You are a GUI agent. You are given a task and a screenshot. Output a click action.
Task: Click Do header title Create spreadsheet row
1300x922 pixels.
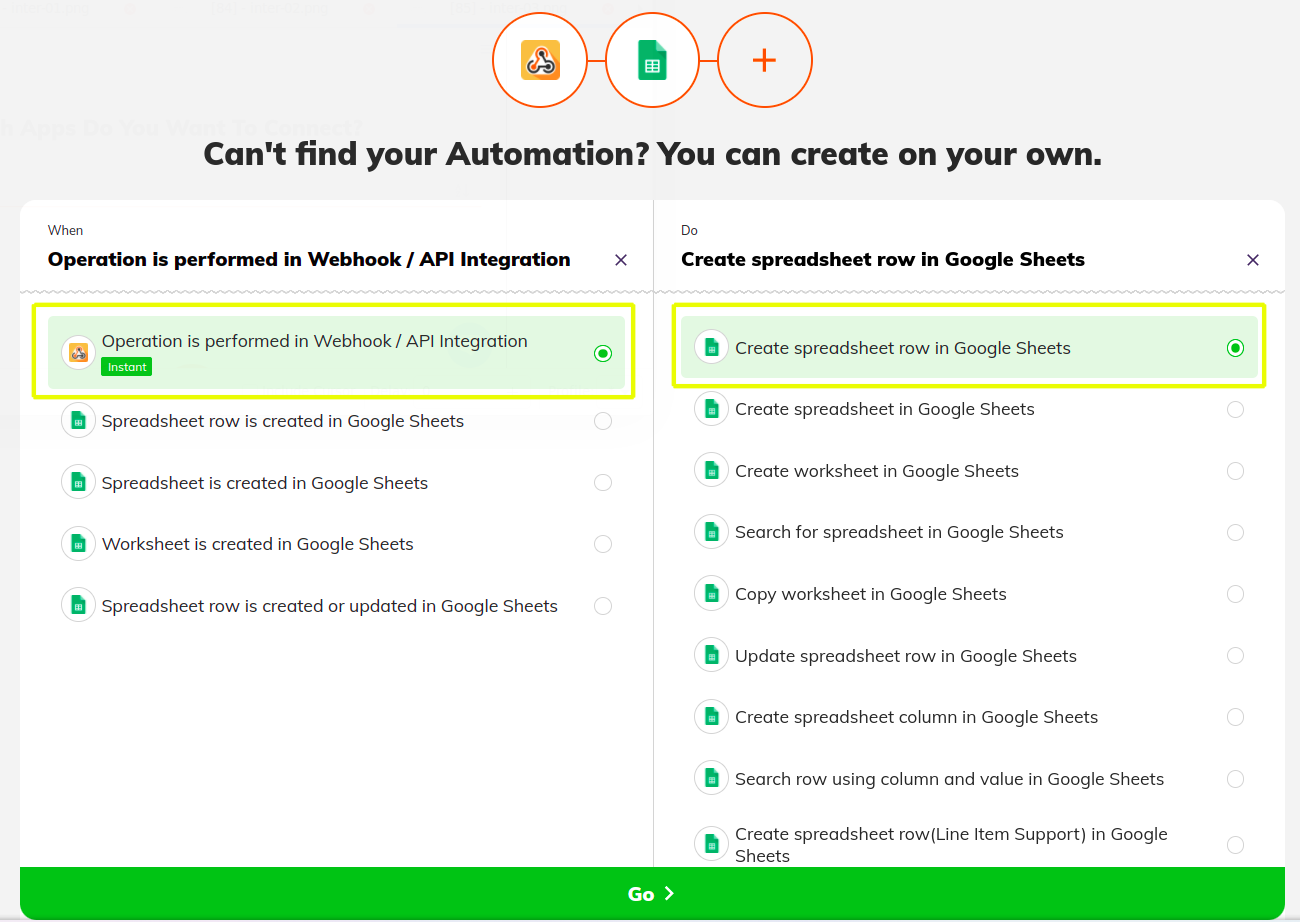pyautogui.click(x=883, y=260)
